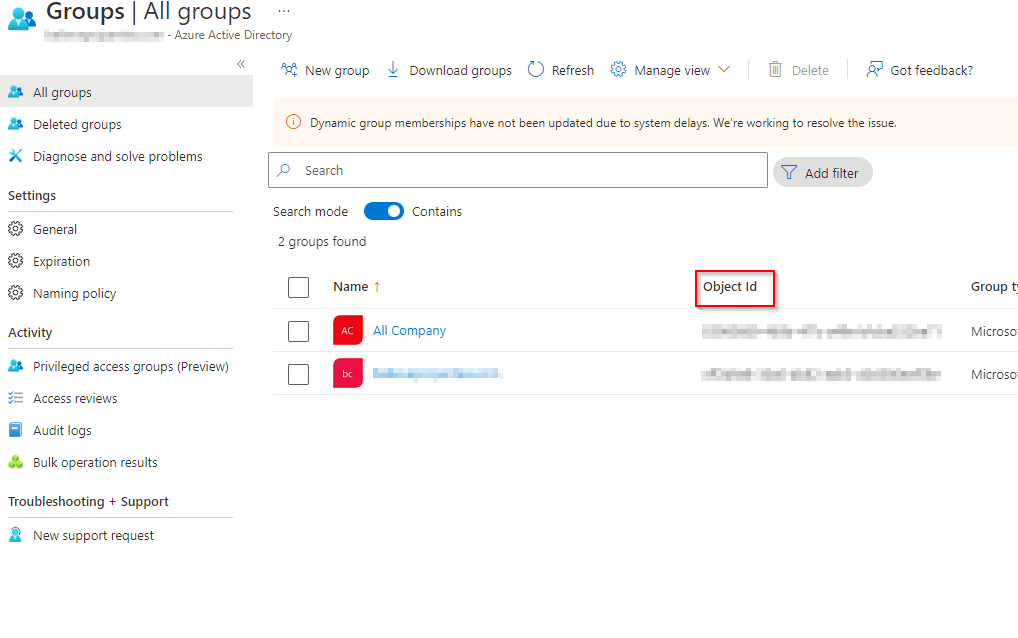
Task: Click the Groups header icon
Action: [21, 18]
